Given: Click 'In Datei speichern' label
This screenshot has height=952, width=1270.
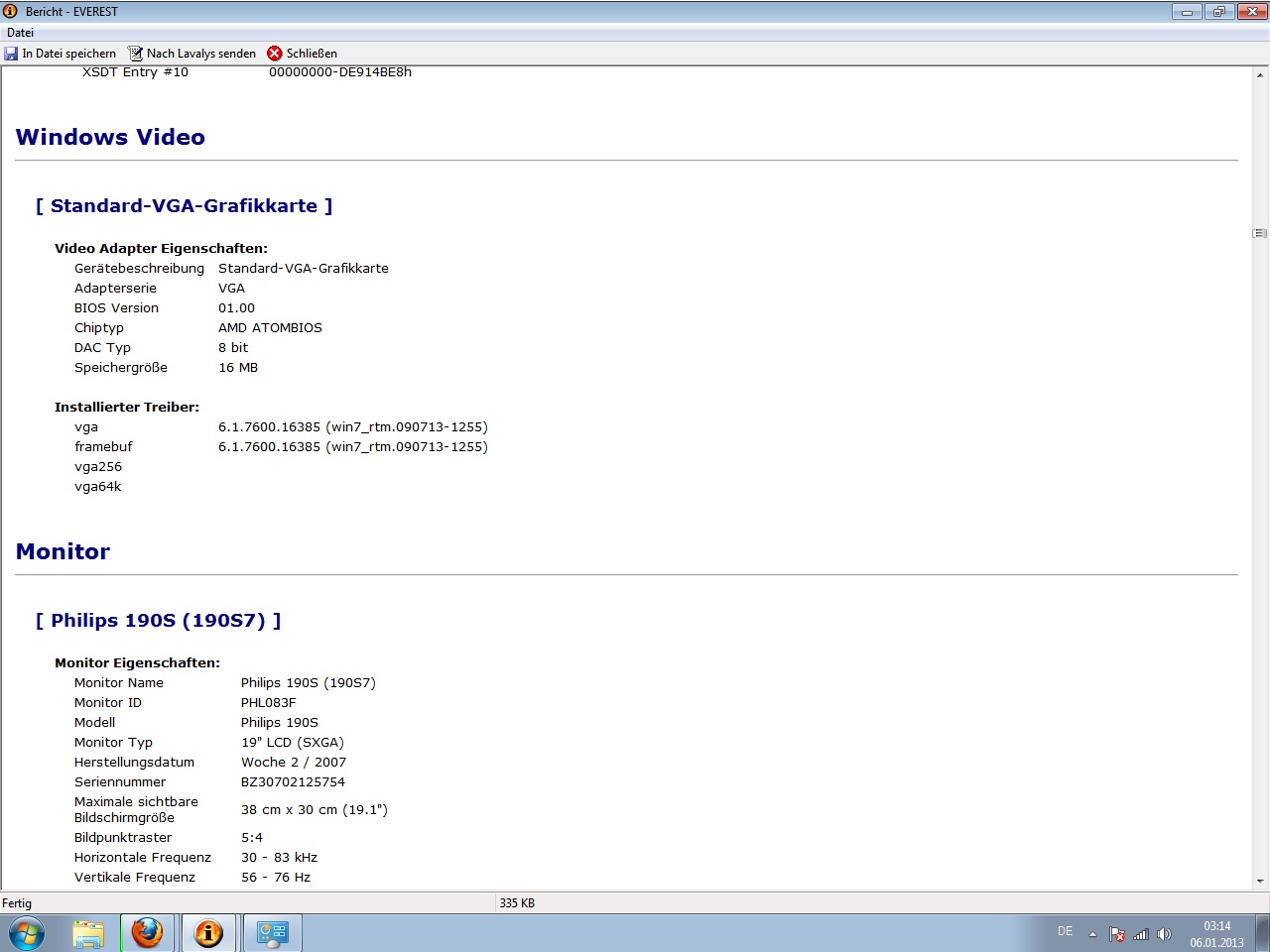Looking at the screenshot, I should [68, 54].
